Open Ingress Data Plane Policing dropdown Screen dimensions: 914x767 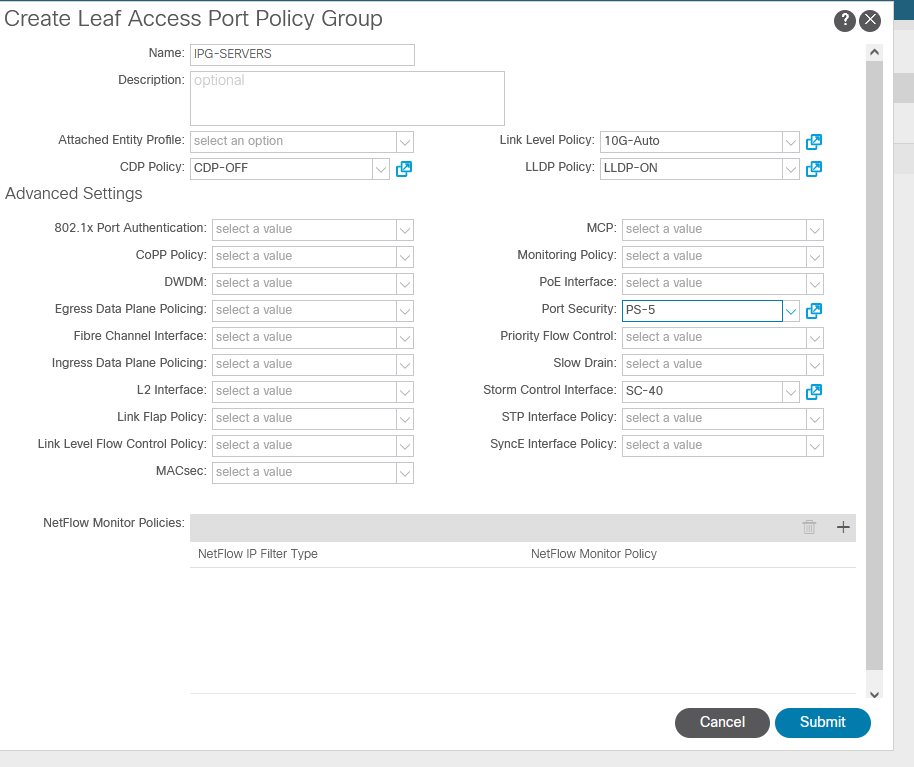coord(405,365)
